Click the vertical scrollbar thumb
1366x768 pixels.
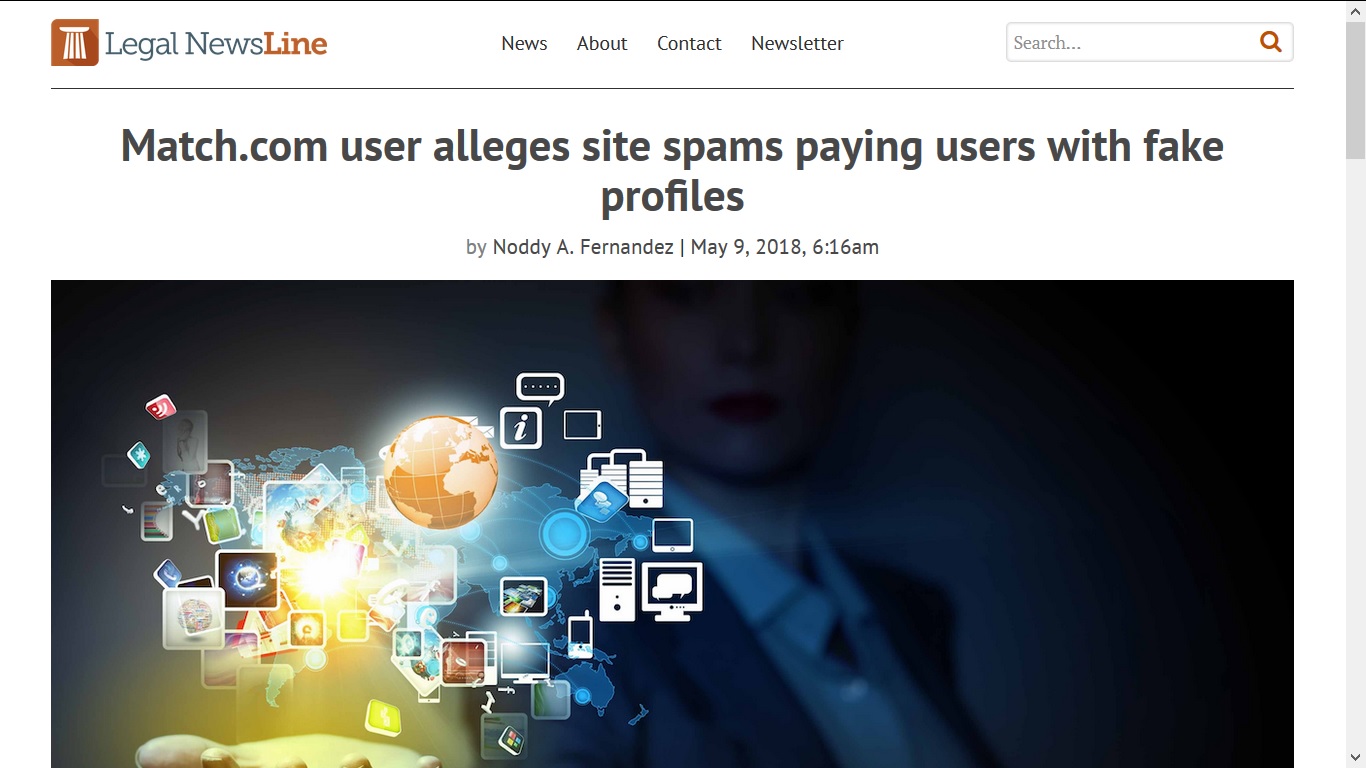point(1356,88)
